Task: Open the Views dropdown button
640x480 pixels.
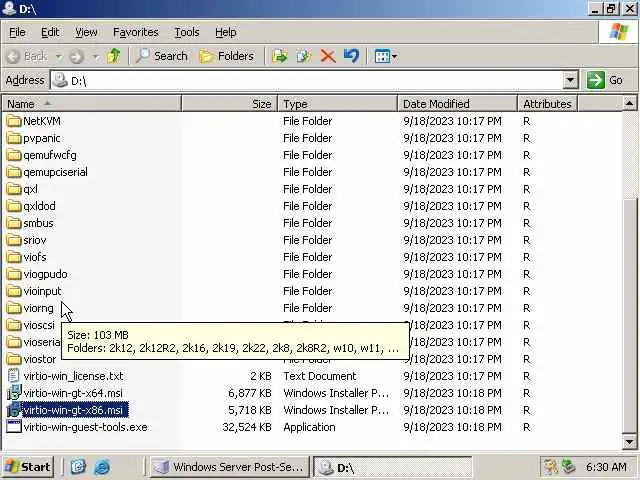Action: (x=386, y=56)
